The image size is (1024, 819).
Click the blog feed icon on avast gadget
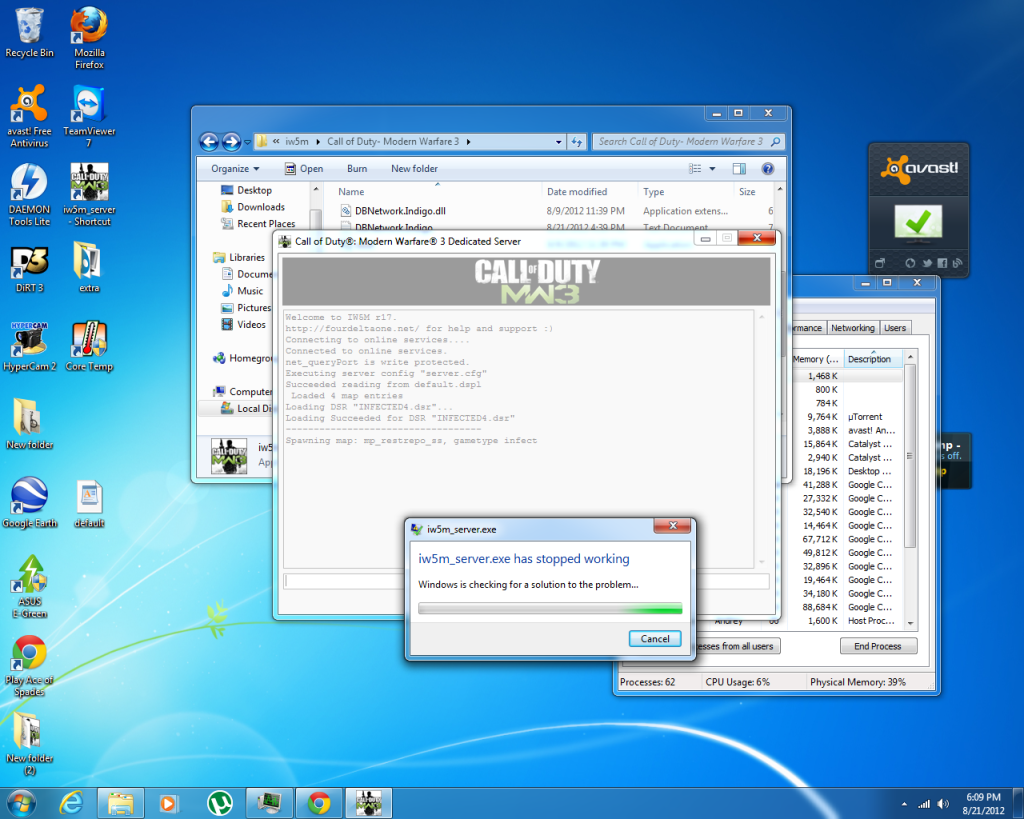tap(957, 263)
